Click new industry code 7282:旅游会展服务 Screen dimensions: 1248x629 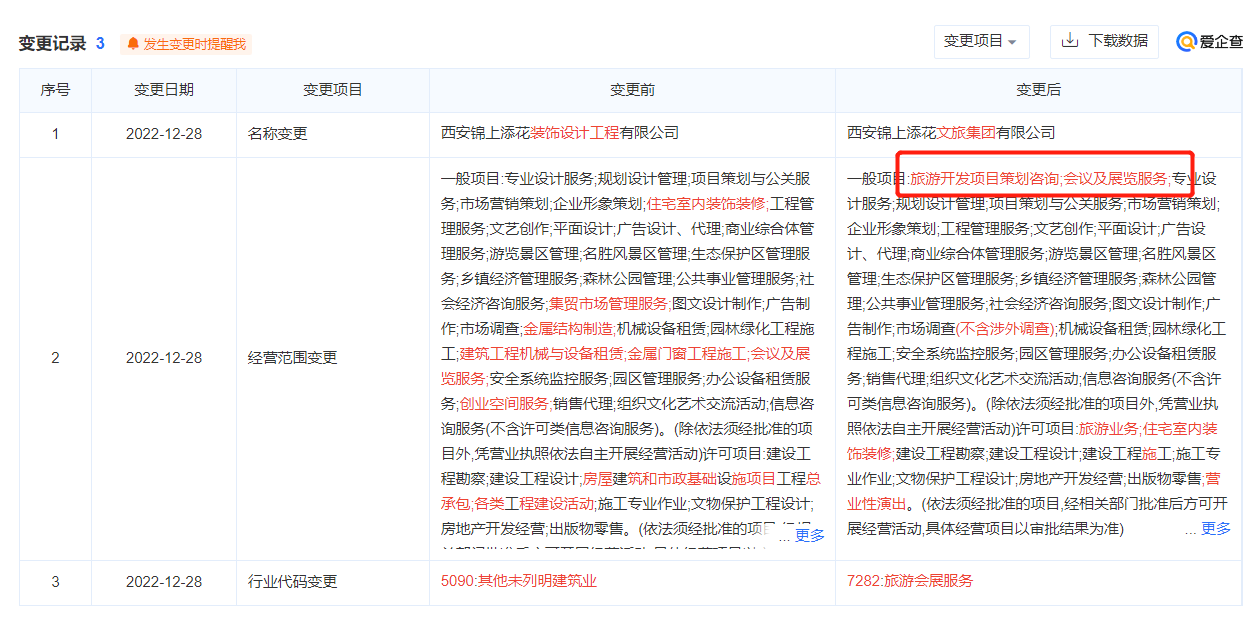click(910, 581)
